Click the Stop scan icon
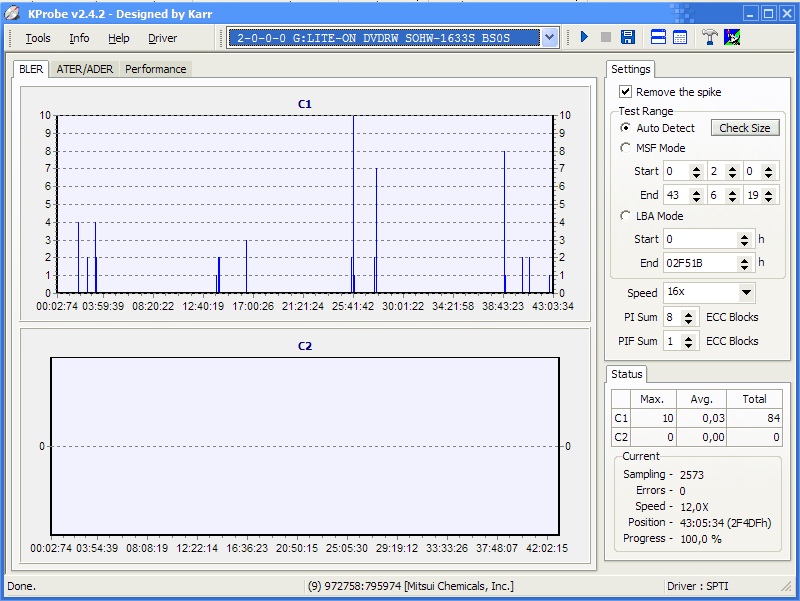Viewport: 800px width, 601px height. click(x=605, y=37)
